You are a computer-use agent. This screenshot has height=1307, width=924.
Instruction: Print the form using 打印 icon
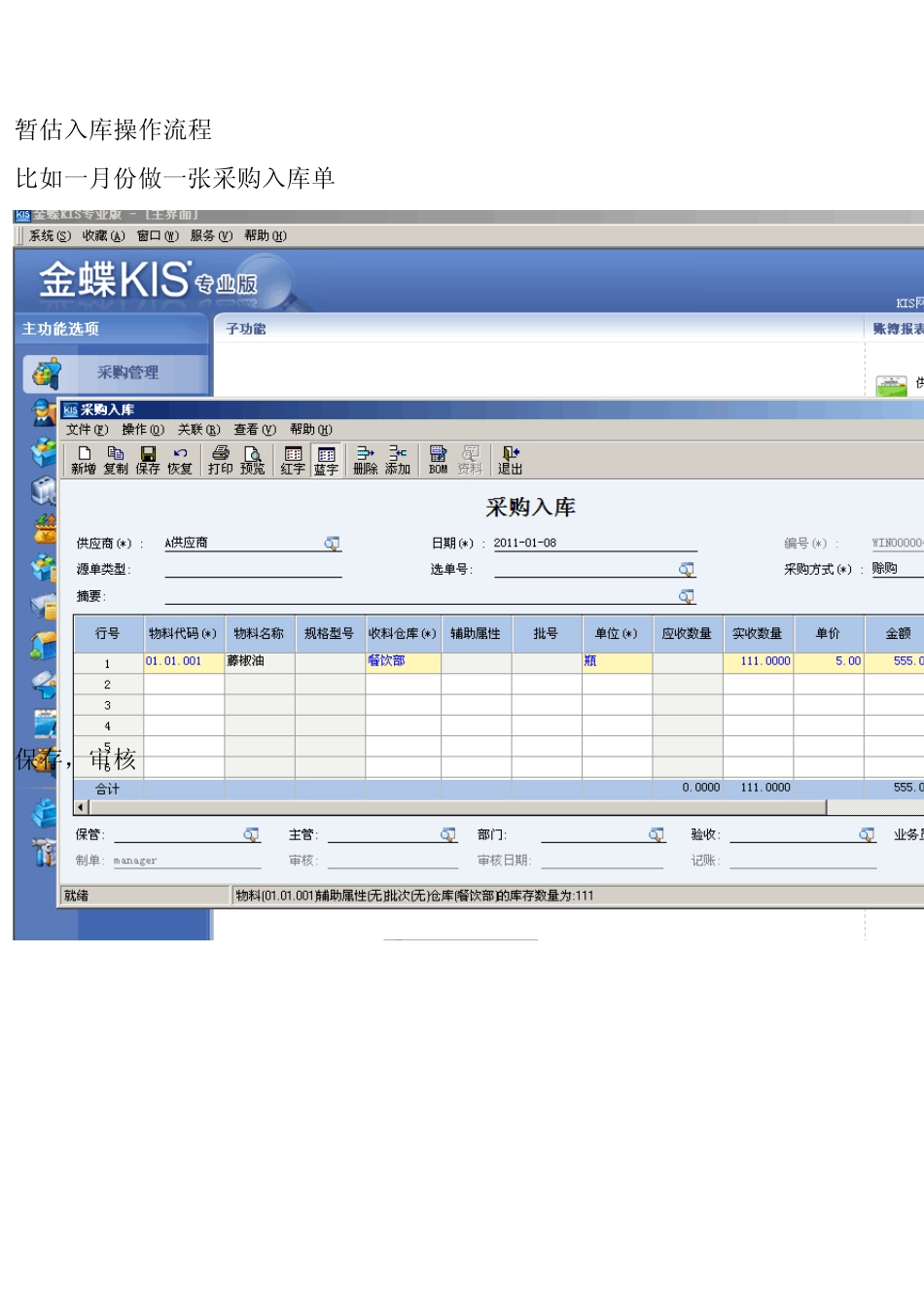tap(221, 460)
